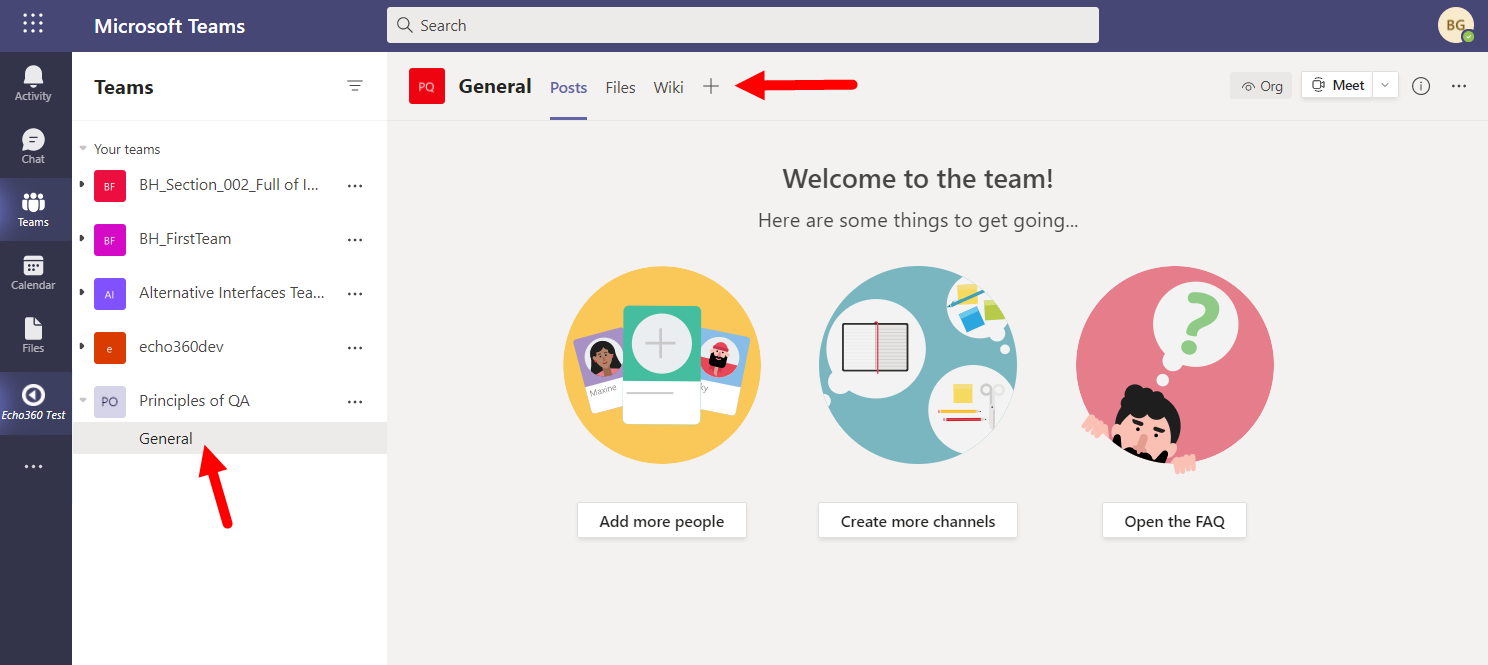Open channel info icon
Viewport: 1488px width, 665px height.
pos(1420,86)
